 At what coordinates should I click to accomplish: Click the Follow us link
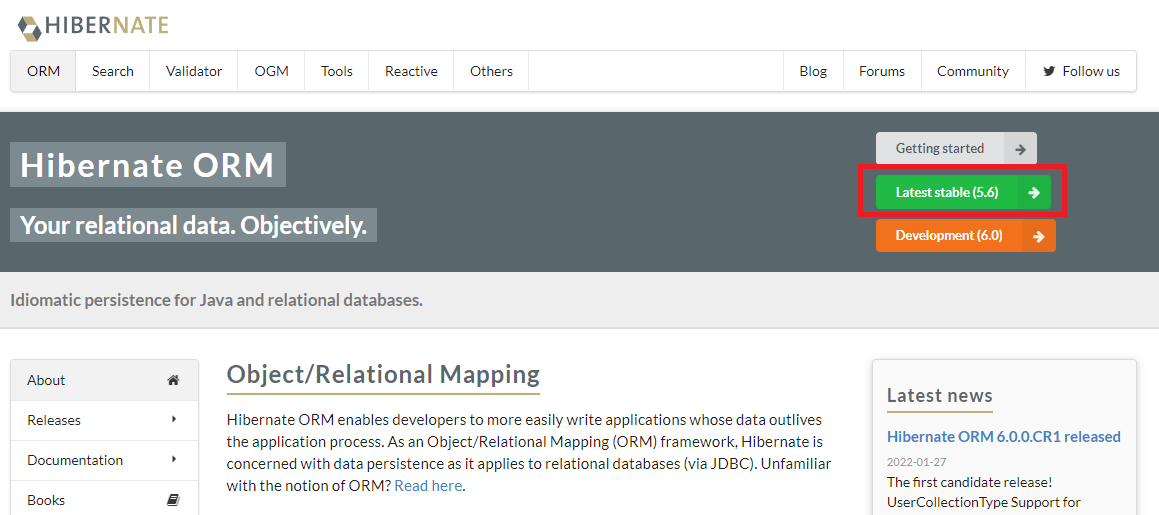(1081, 72)
